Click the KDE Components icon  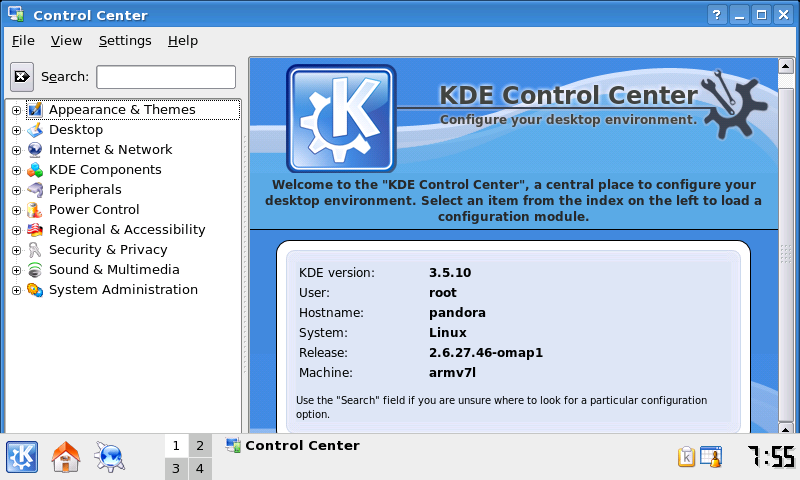click(x=35, y=170)
